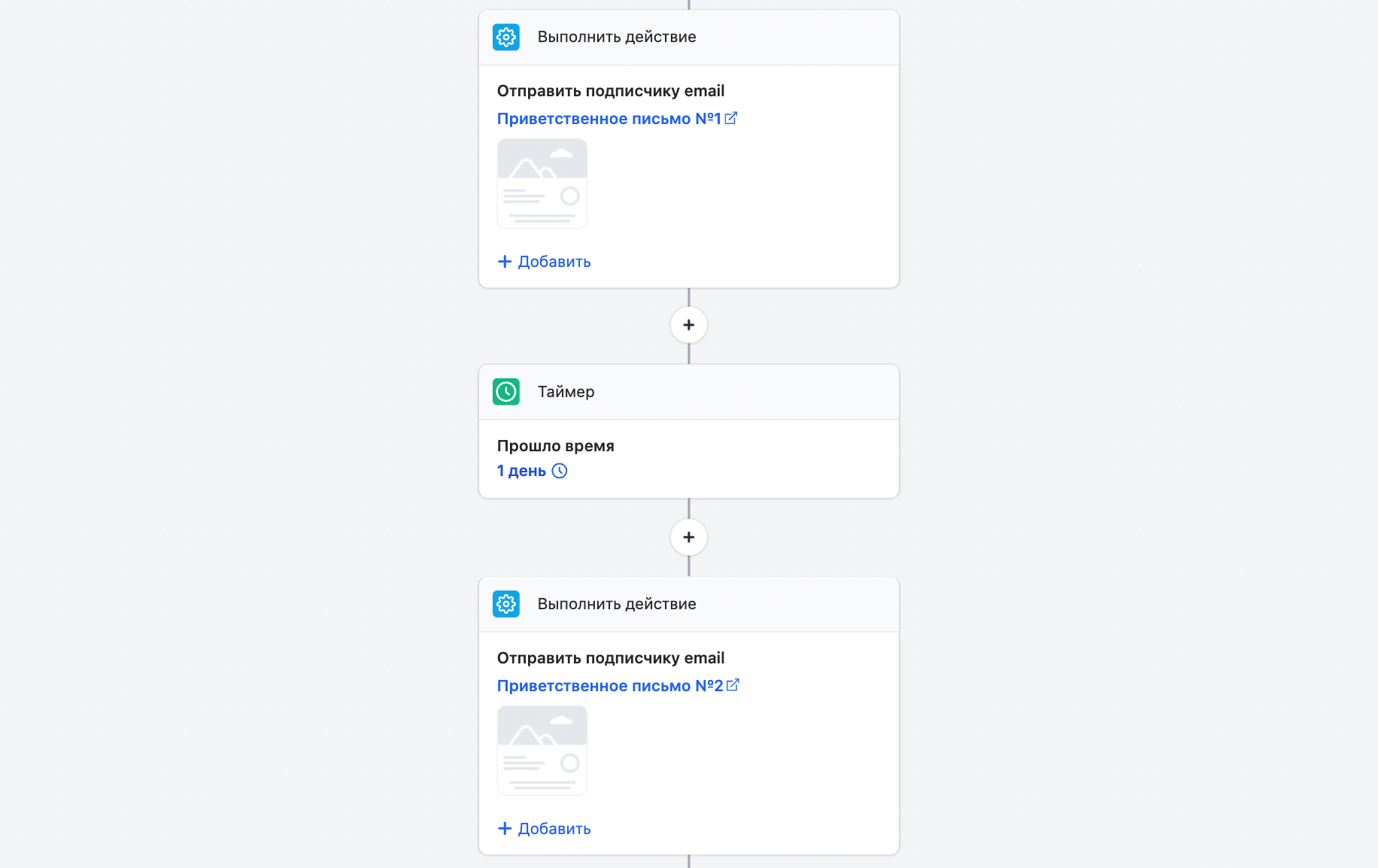This screenshot has width=1378, height=868.
Task: Click external link icon next to письмо №2
Action: pyautogui.click(x=733, y=685)
